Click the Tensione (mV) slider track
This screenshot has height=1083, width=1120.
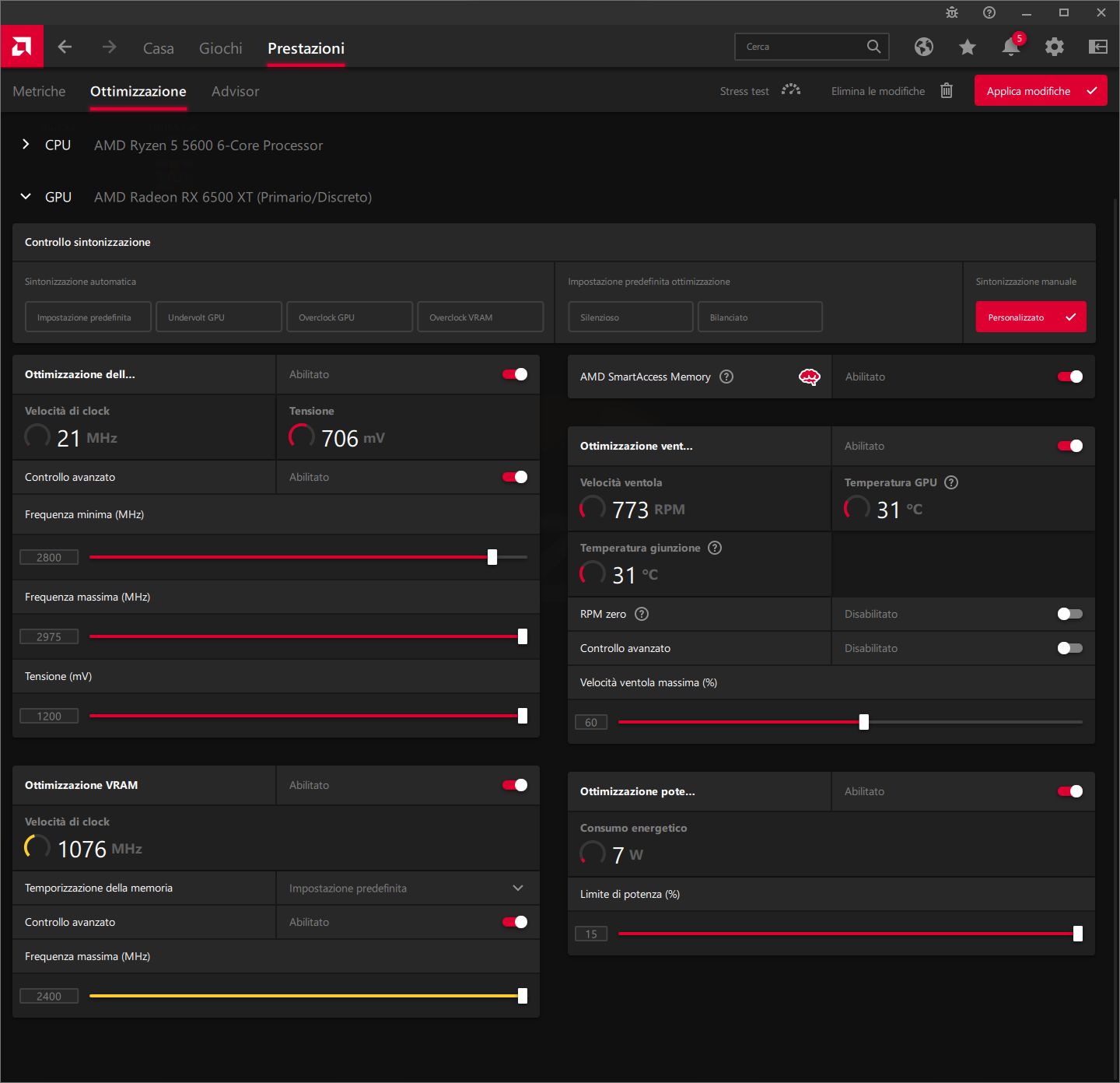point(308,716)
